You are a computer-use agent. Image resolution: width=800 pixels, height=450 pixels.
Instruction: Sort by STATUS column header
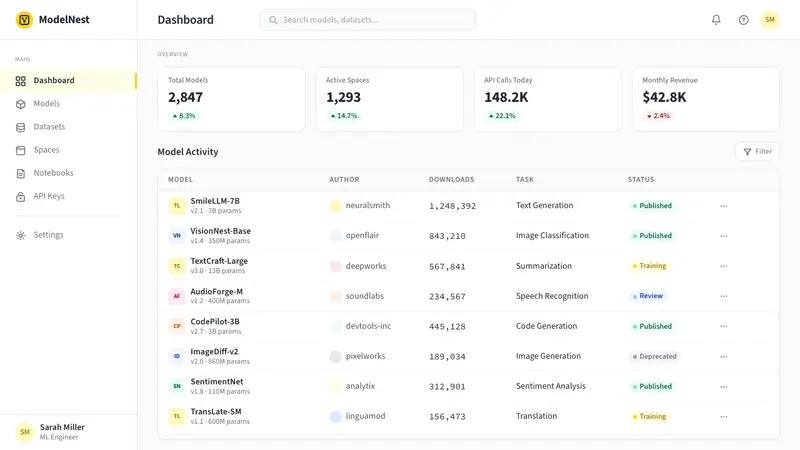pyautogui.click(x=641, y=180)
